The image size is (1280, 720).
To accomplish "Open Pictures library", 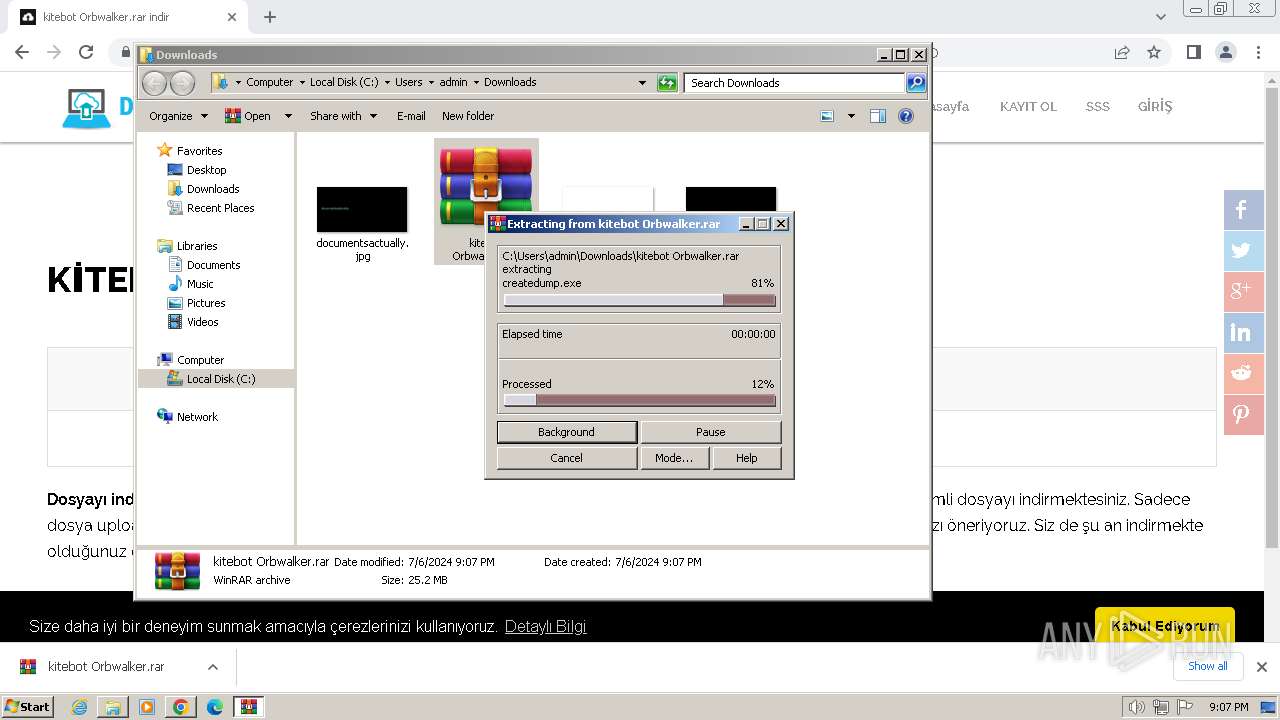I will 206,303.
